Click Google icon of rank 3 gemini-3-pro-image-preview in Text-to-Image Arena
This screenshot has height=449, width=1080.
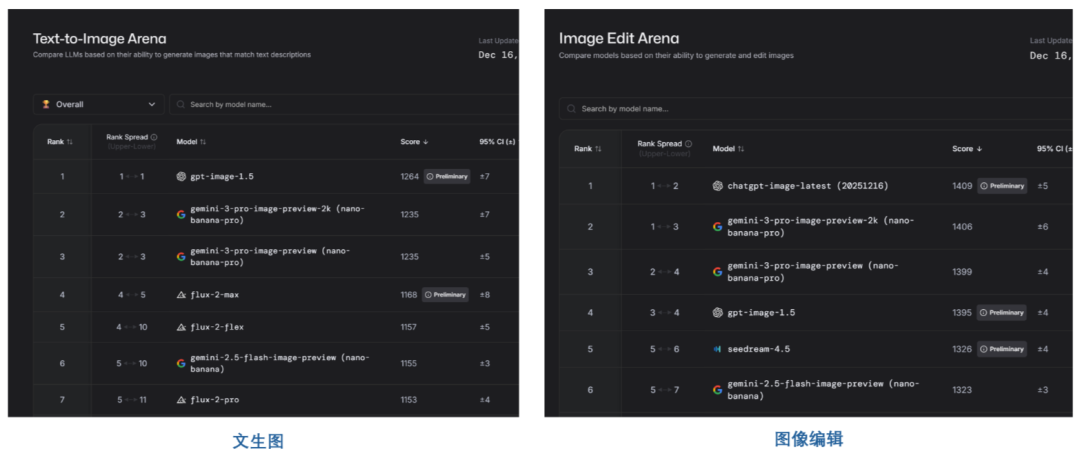[x=181, y=256]
